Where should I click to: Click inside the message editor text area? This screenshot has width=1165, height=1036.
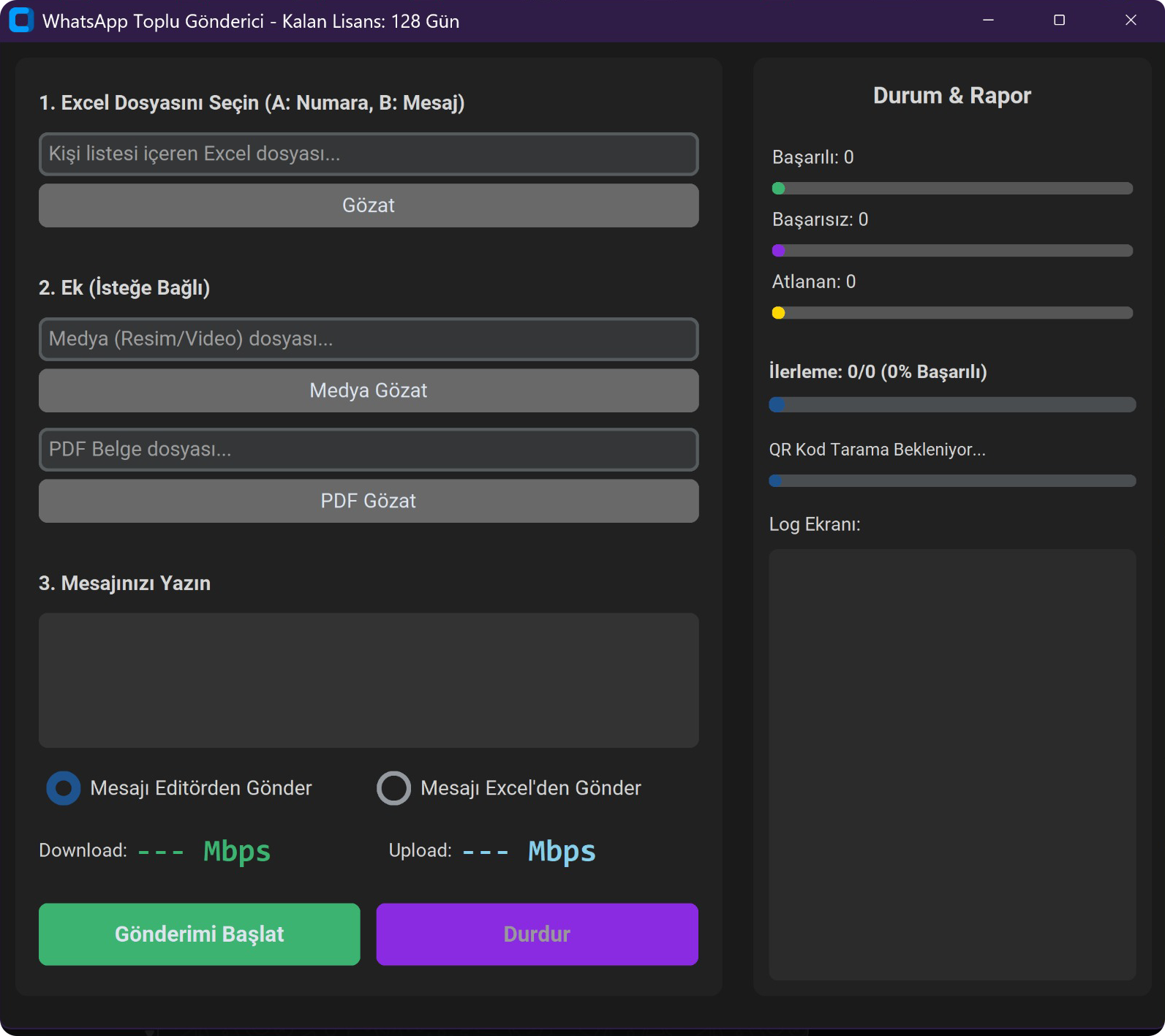point(369,680)
